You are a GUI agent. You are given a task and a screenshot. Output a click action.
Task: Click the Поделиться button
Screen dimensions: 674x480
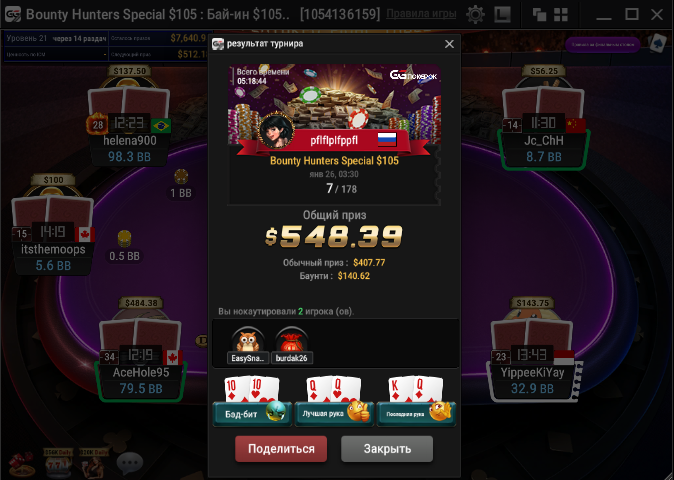pyautogui.click(x=281, y=449)
